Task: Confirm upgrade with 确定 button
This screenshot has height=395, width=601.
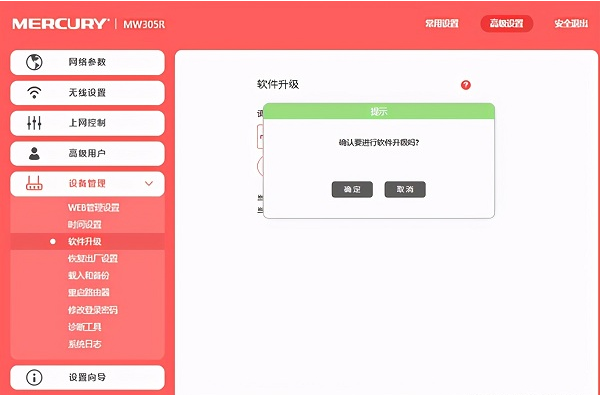Action: tap(352, 189)
